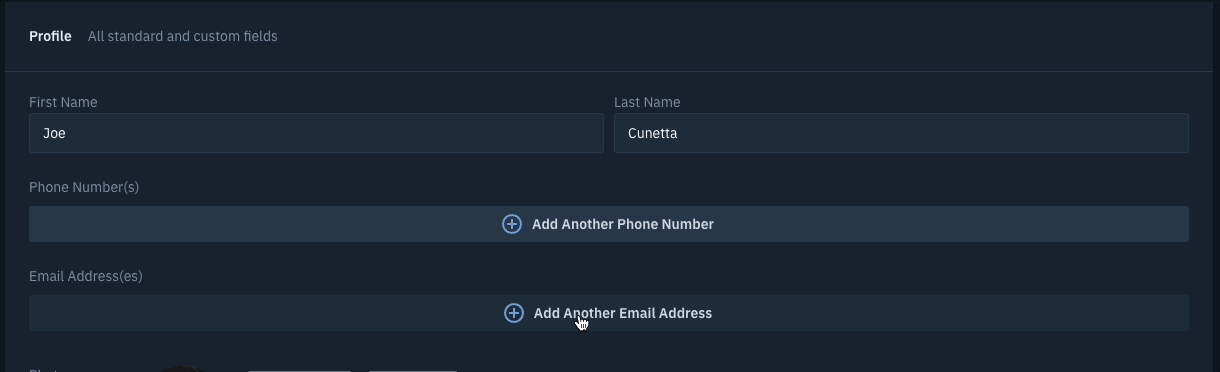Add another email address

(608, 313)
